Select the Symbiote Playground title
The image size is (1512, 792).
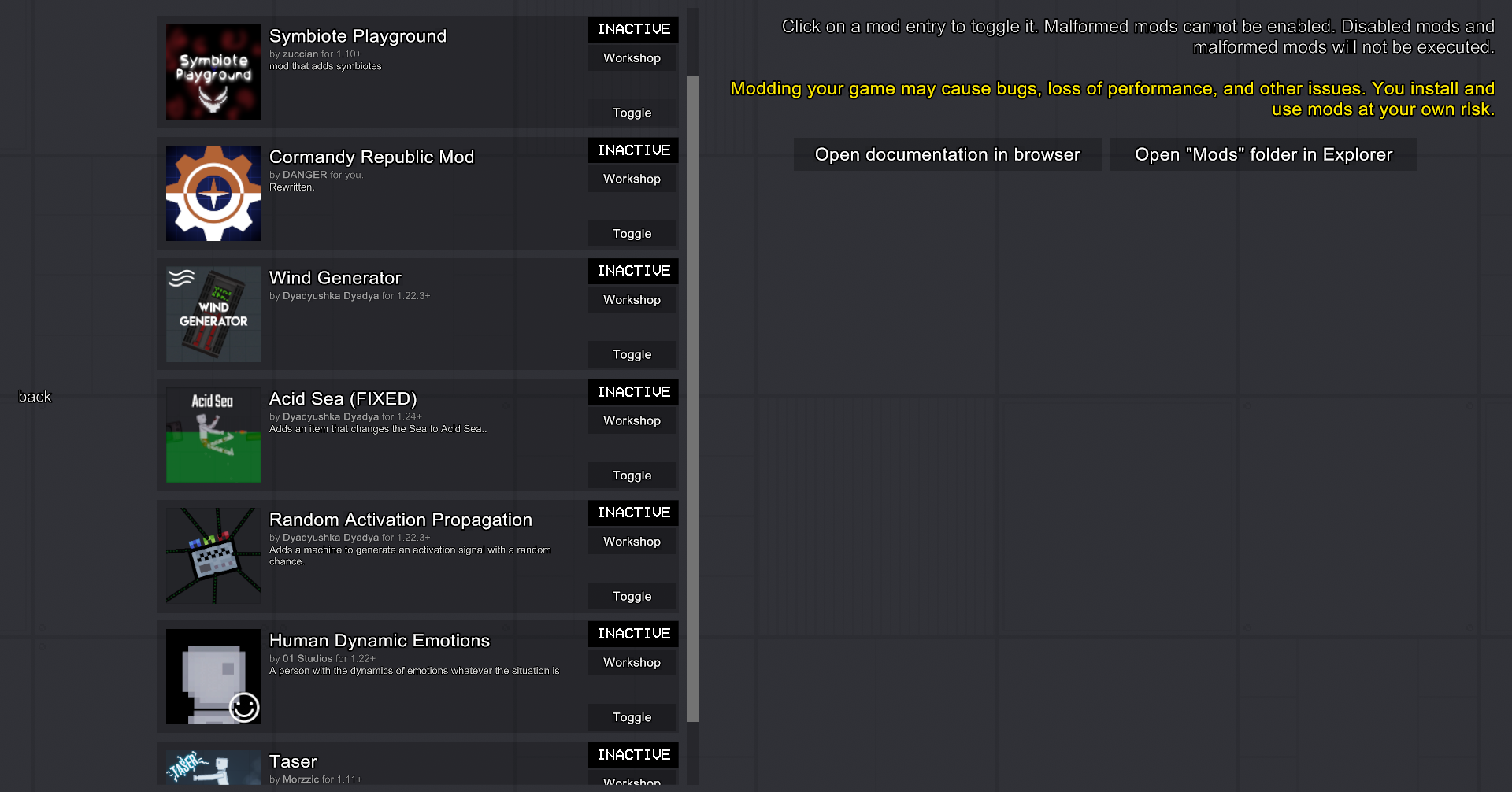click(x=358, y=36)
